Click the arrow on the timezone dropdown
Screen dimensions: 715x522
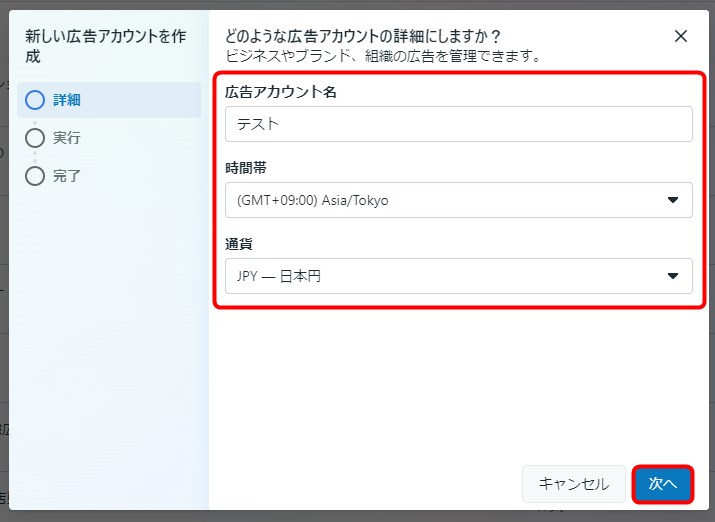(x=673, y=200)
